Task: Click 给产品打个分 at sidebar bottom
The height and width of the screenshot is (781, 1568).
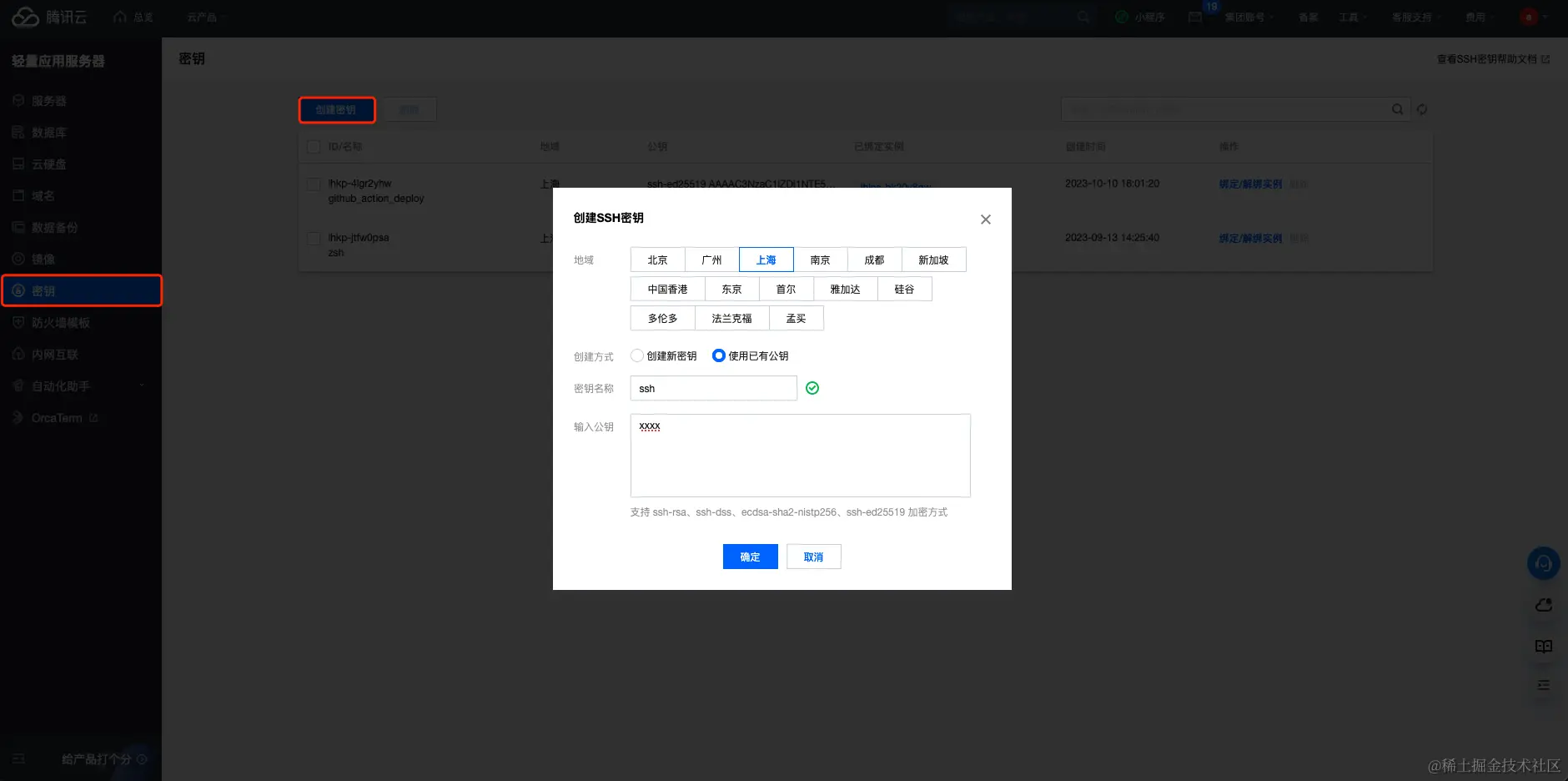Action: pos(97,759)
